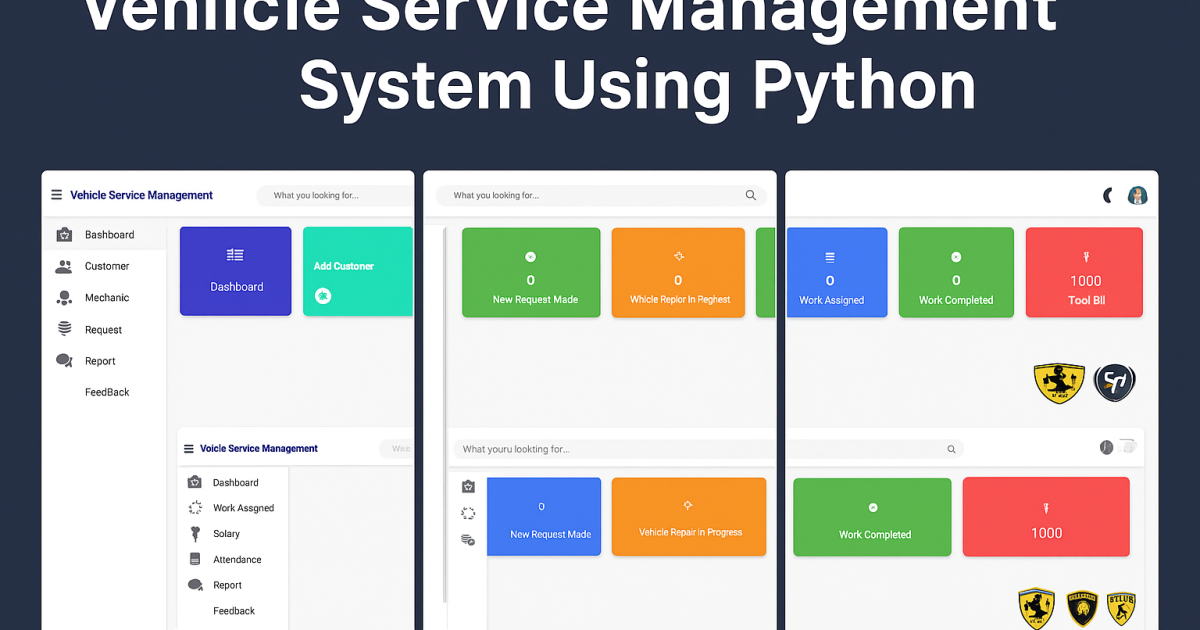Toggle dark mode with the moon icon

pyautogui.click(x=1107, y=196)
